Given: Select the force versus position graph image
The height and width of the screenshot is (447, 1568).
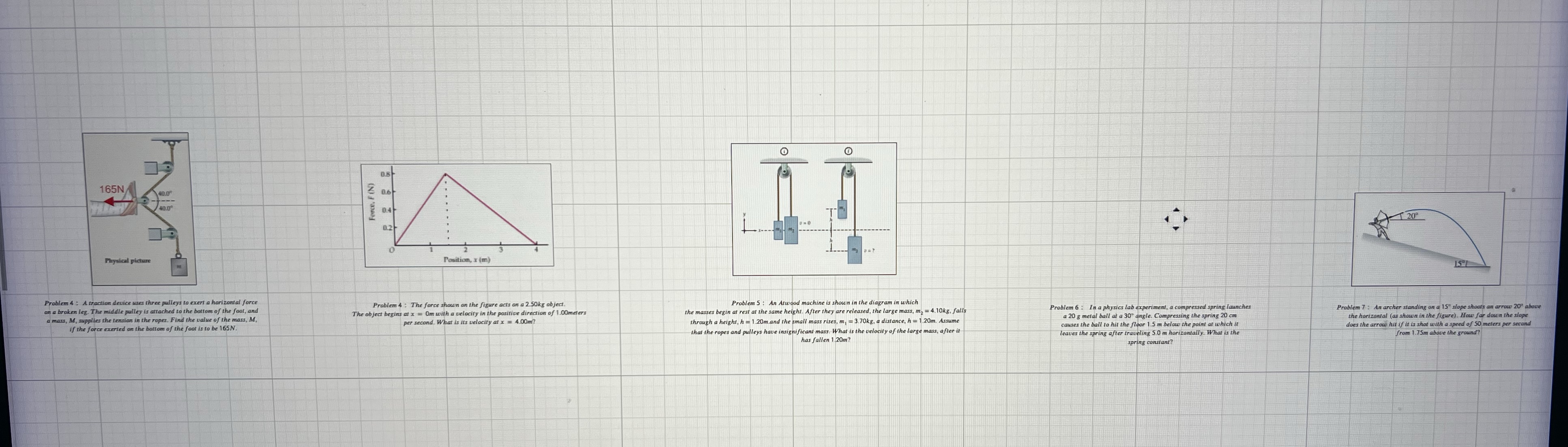Looking at the screenshot, I should point(458,215).
